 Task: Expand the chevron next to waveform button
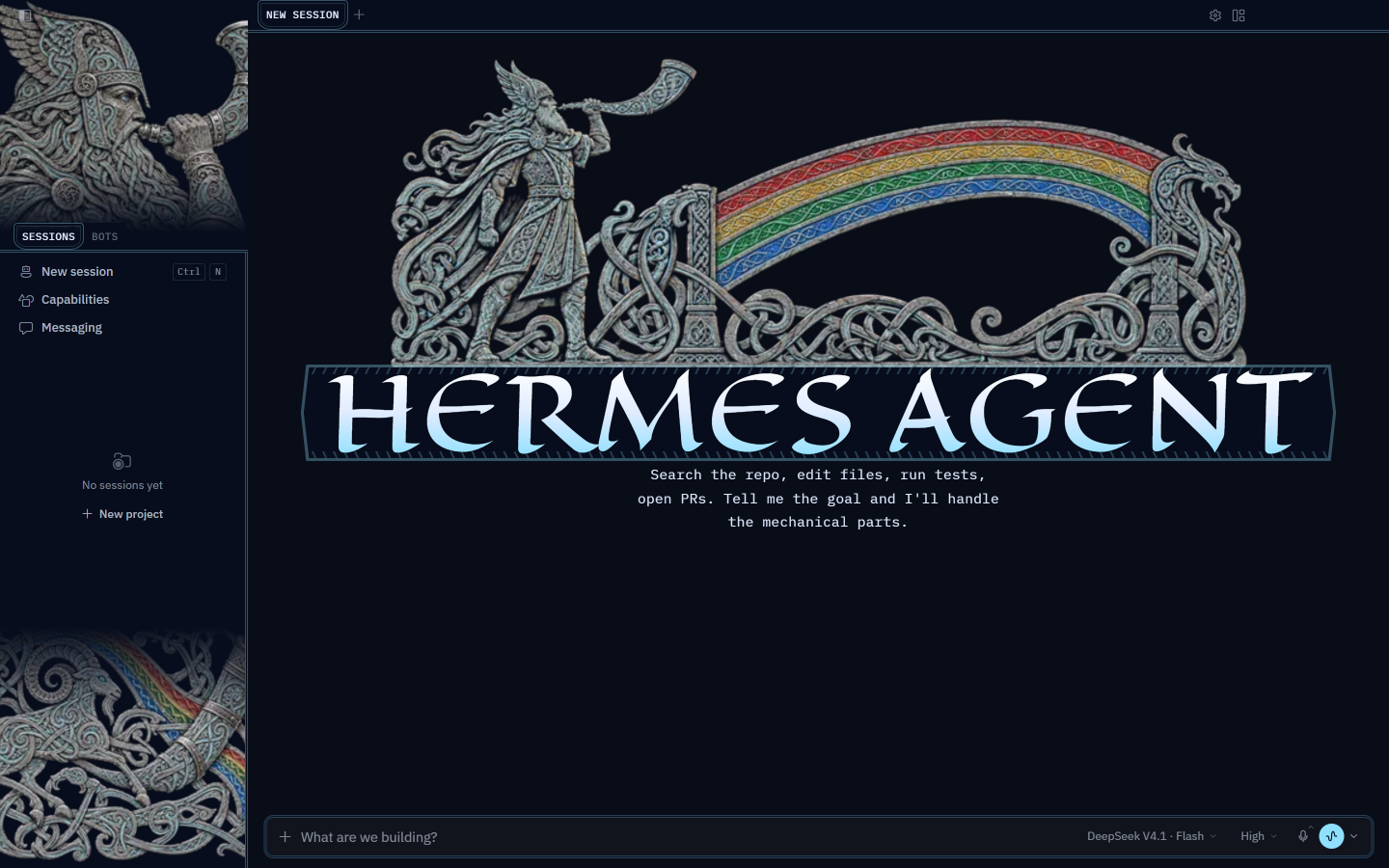[x=1353, y=836]
